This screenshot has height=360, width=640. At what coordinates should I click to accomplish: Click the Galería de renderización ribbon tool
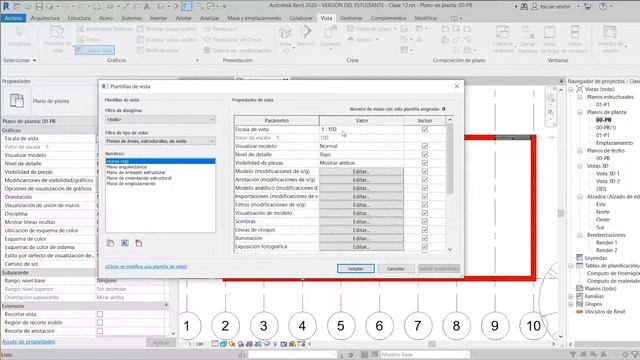click(x=237, y=50)
